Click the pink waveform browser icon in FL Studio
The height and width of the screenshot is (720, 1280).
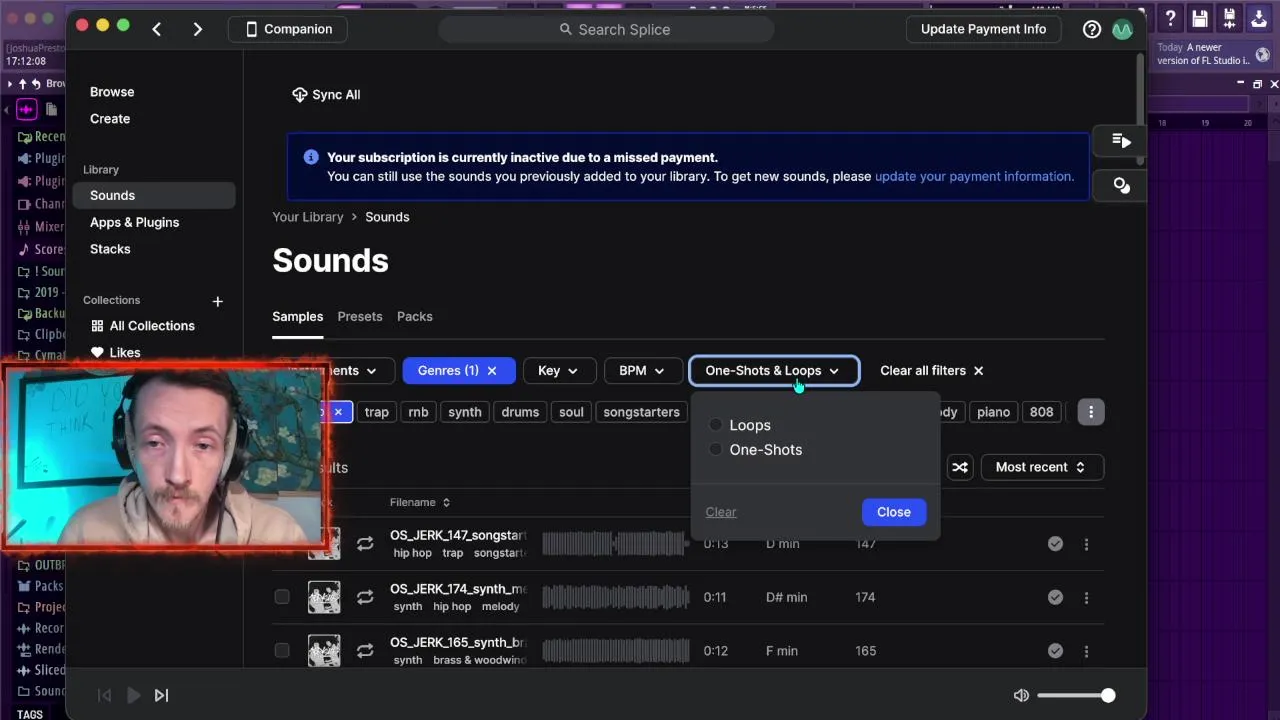click(26, 109)
